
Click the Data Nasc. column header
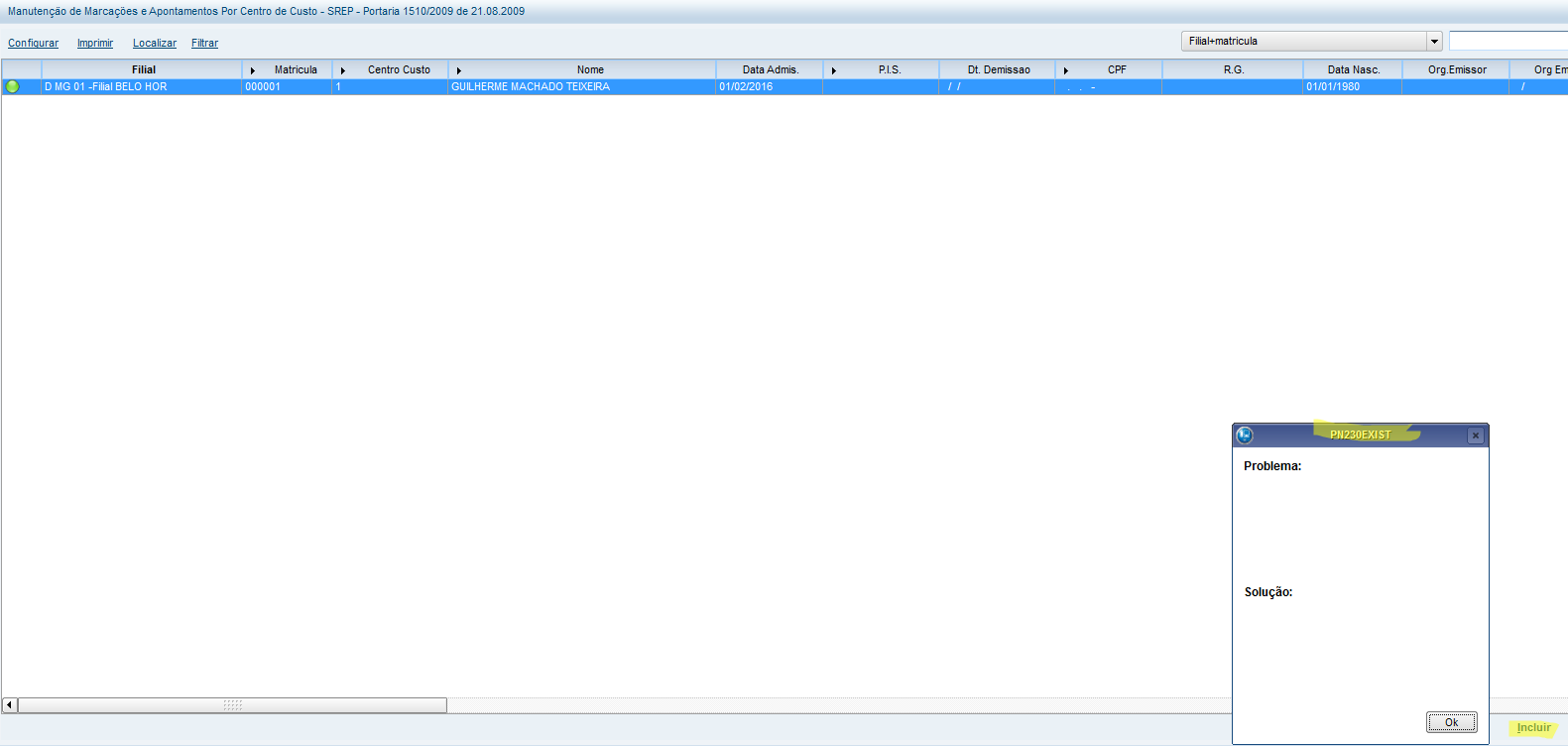(x=1354, y=69)
